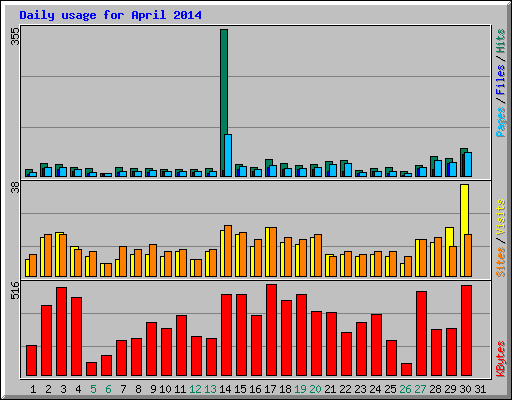
Task: Click the 516 axis maximum label
Action: 15,290
